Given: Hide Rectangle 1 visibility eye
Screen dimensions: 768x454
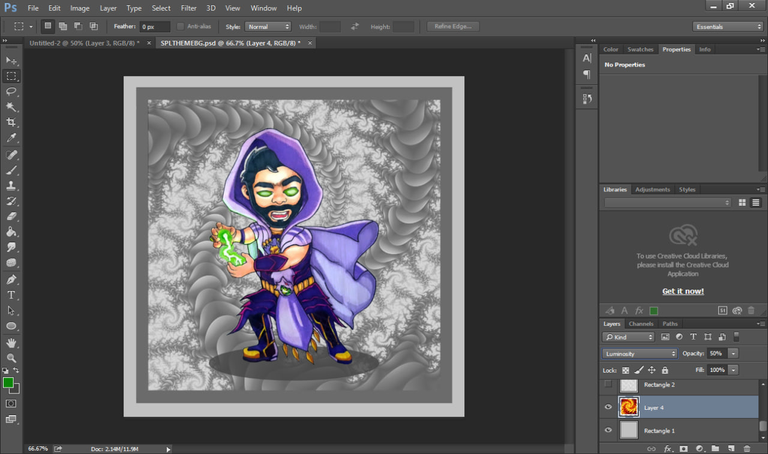Looking at the screenshot, I should pyautogui.click(x=608, y=430).
